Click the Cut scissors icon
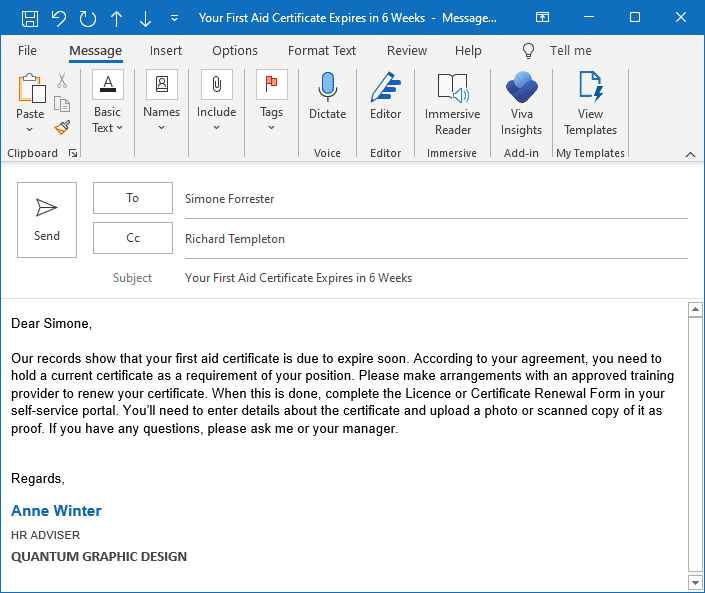Viewport: 705px width, 593px height. (x=62, y=82)
